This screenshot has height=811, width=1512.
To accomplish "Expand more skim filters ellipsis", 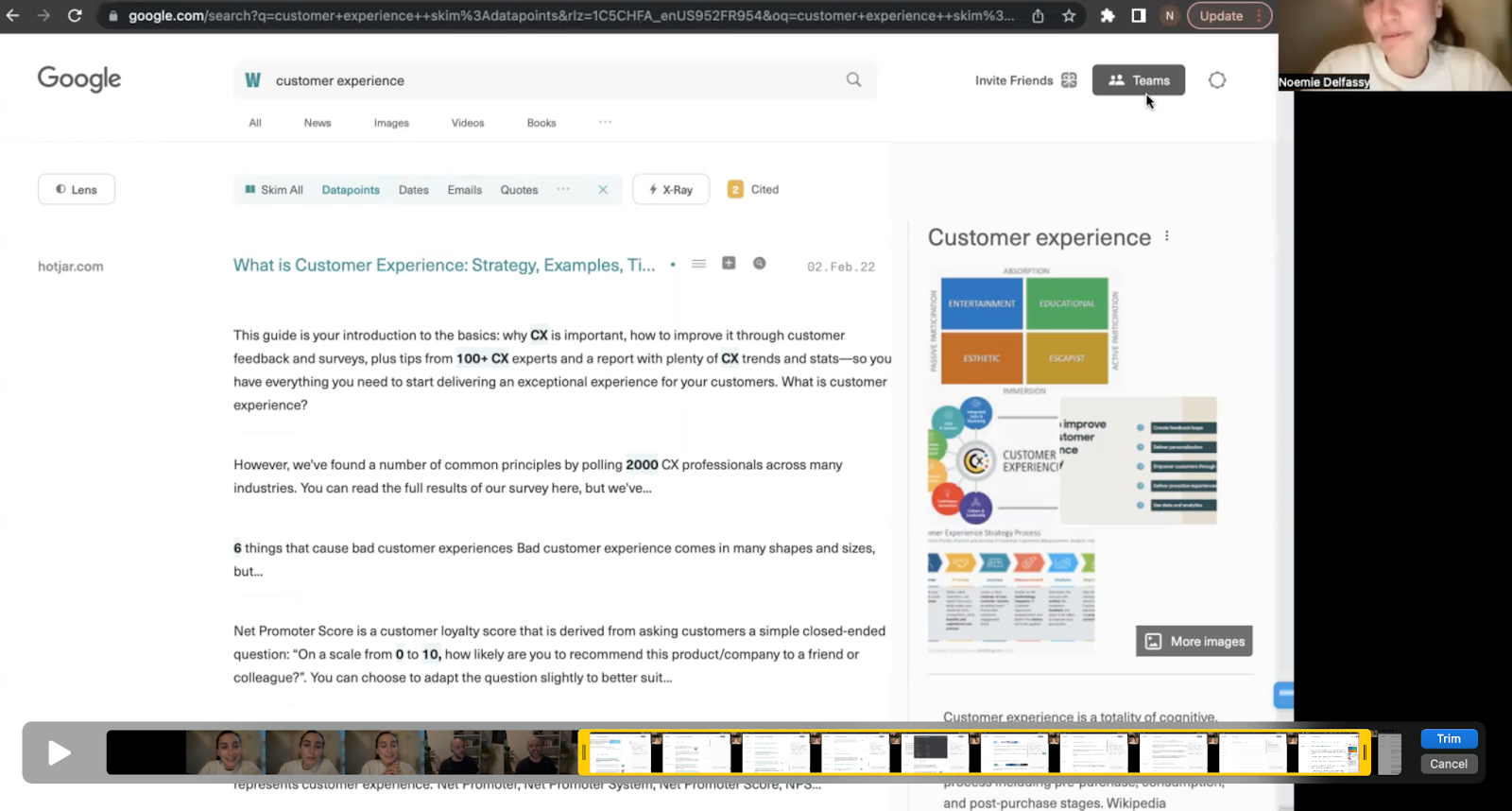I will click(x=563, y=189).
